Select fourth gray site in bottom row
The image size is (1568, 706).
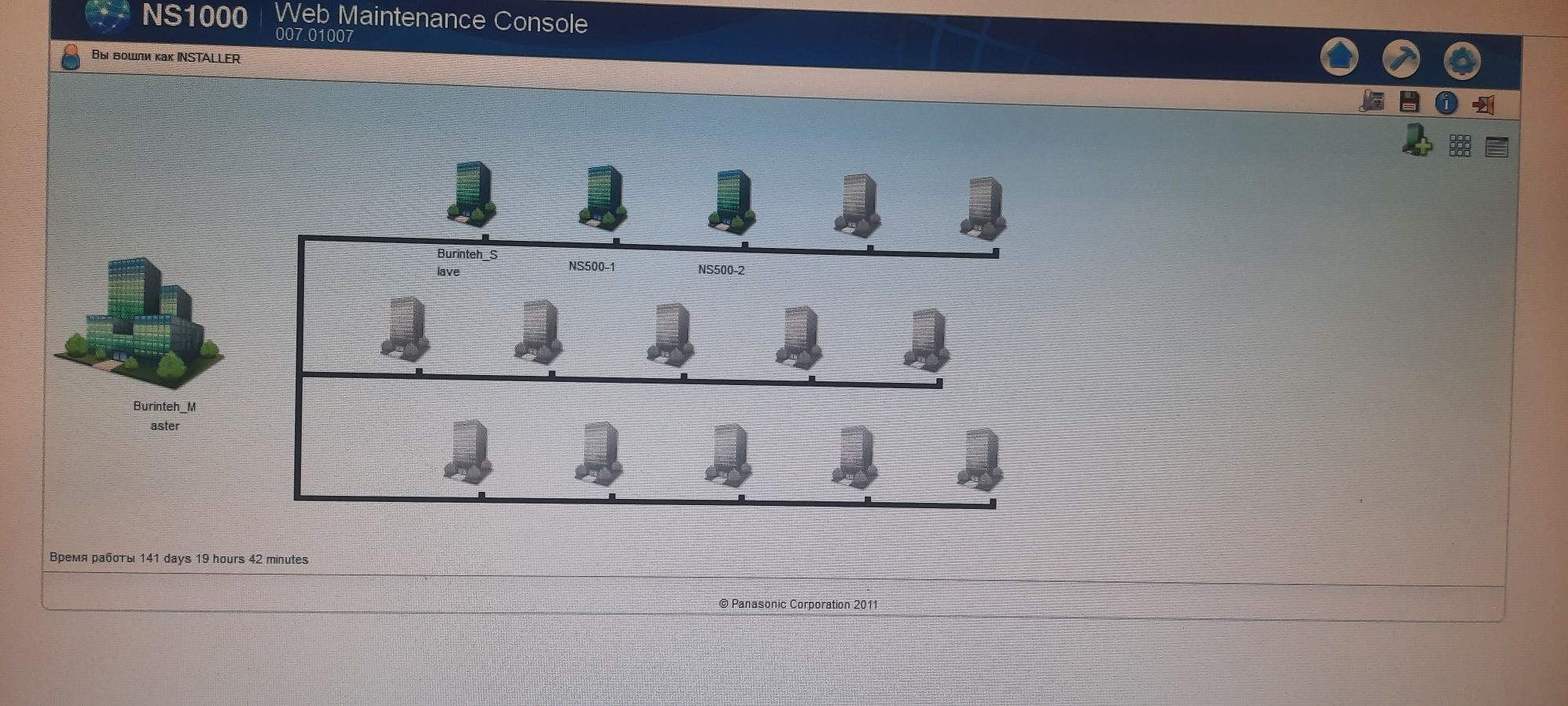pos(855,457)
